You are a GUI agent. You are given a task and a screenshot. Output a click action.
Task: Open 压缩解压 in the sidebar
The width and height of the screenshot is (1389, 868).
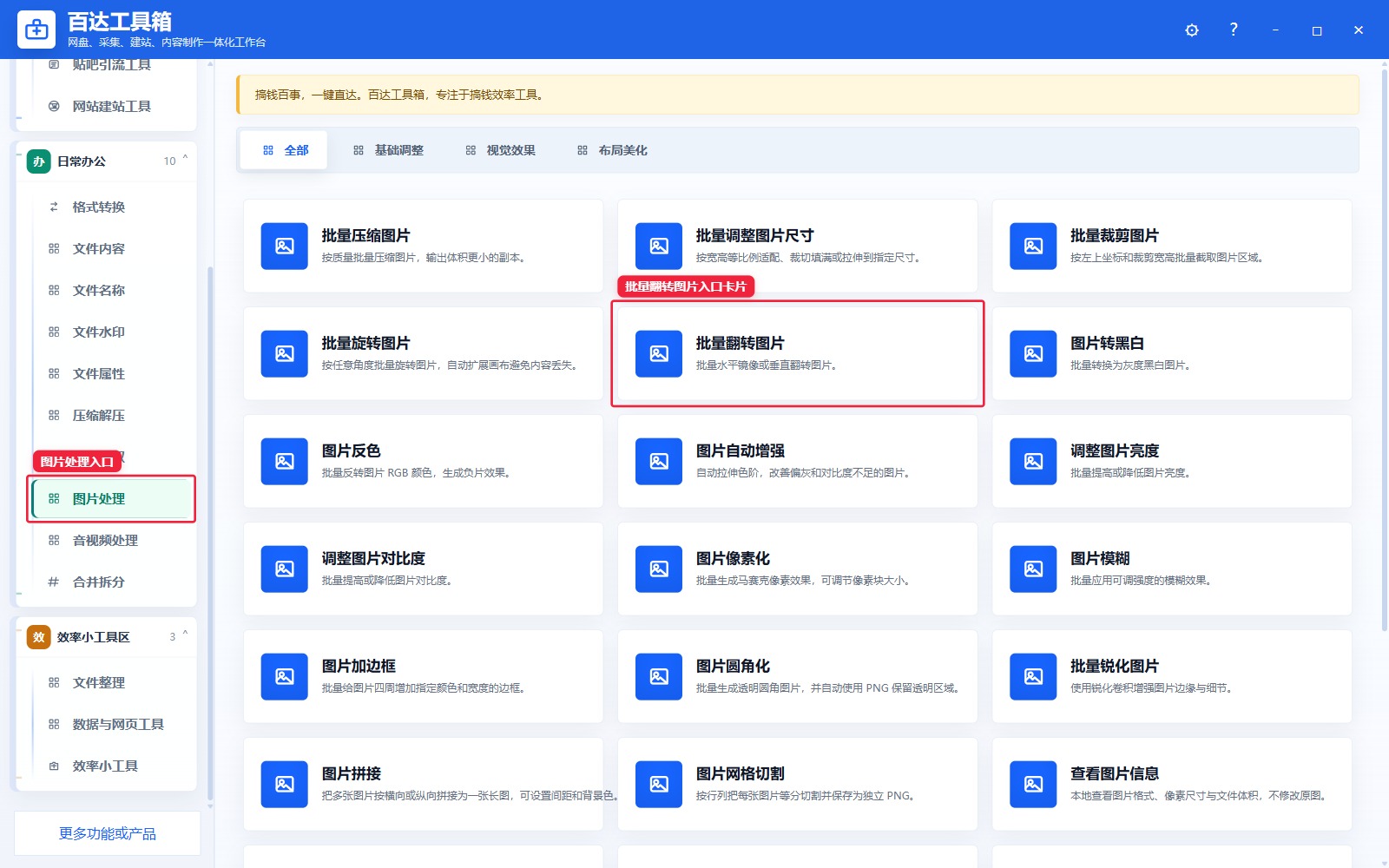tap(113, 415)
